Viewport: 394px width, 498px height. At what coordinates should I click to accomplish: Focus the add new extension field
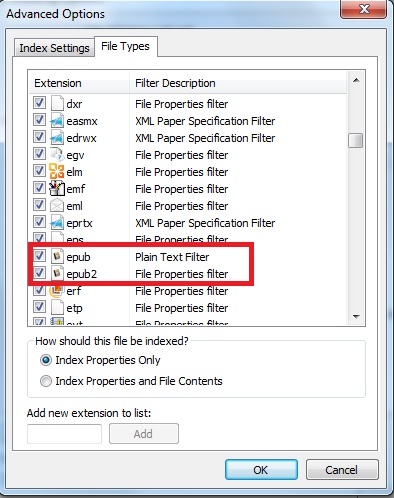64,434
